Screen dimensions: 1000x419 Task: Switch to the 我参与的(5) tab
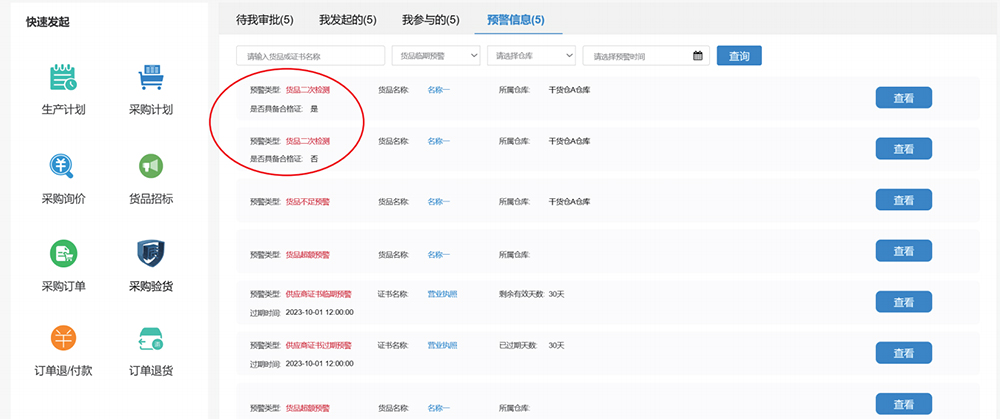pyautogui.click(x=430, y=20)
